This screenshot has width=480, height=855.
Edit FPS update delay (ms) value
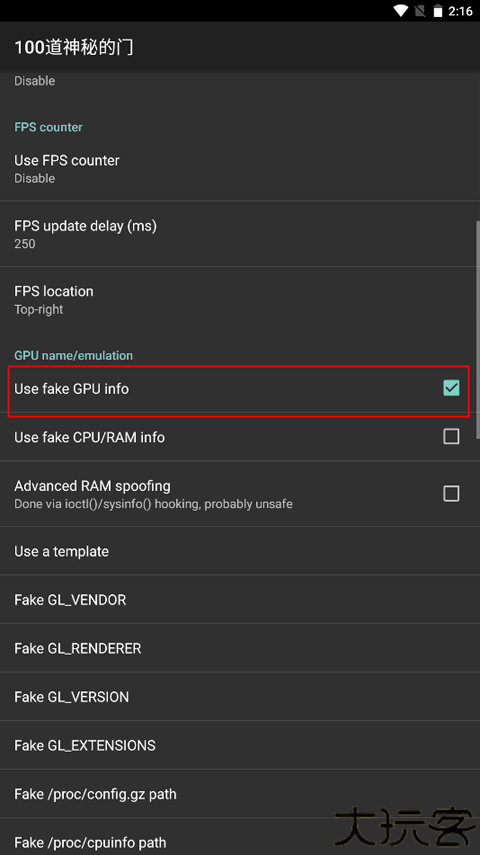(240, 234)
